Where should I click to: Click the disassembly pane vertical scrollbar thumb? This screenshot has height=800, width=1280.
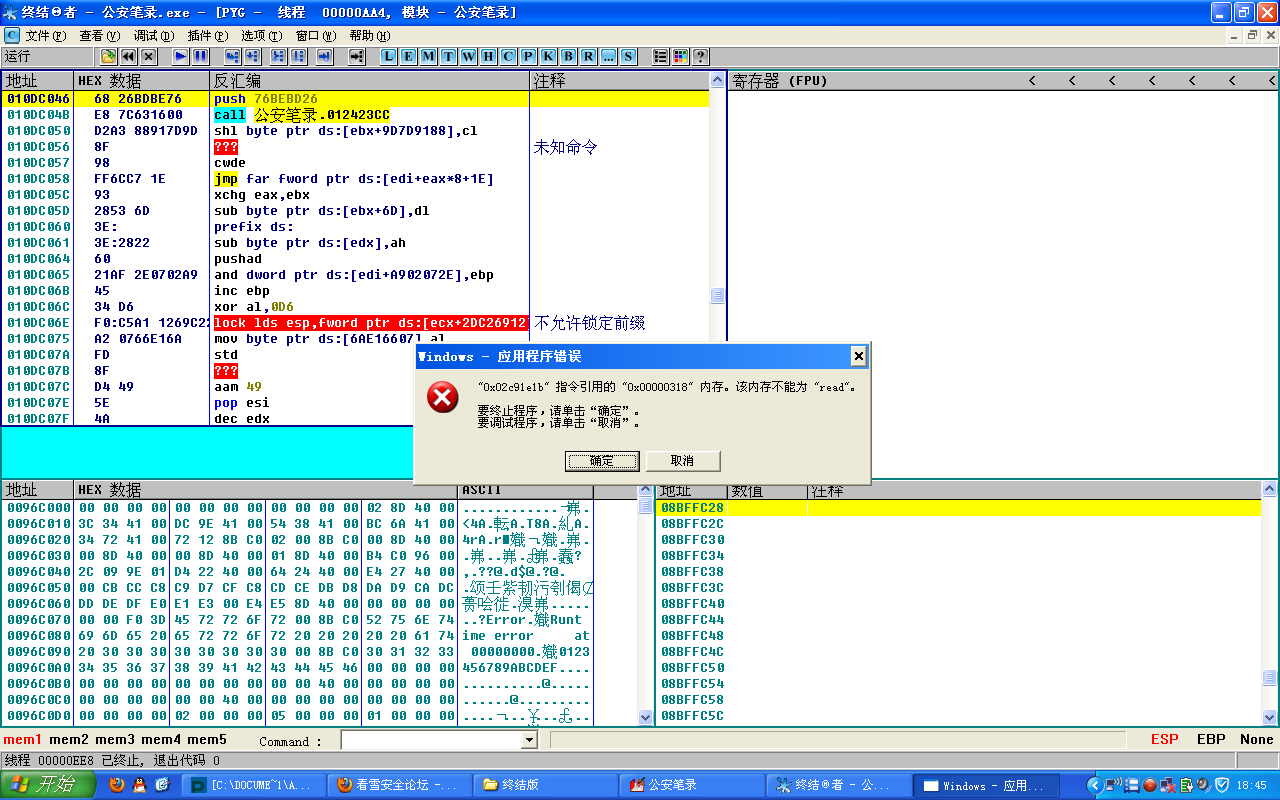717,295
